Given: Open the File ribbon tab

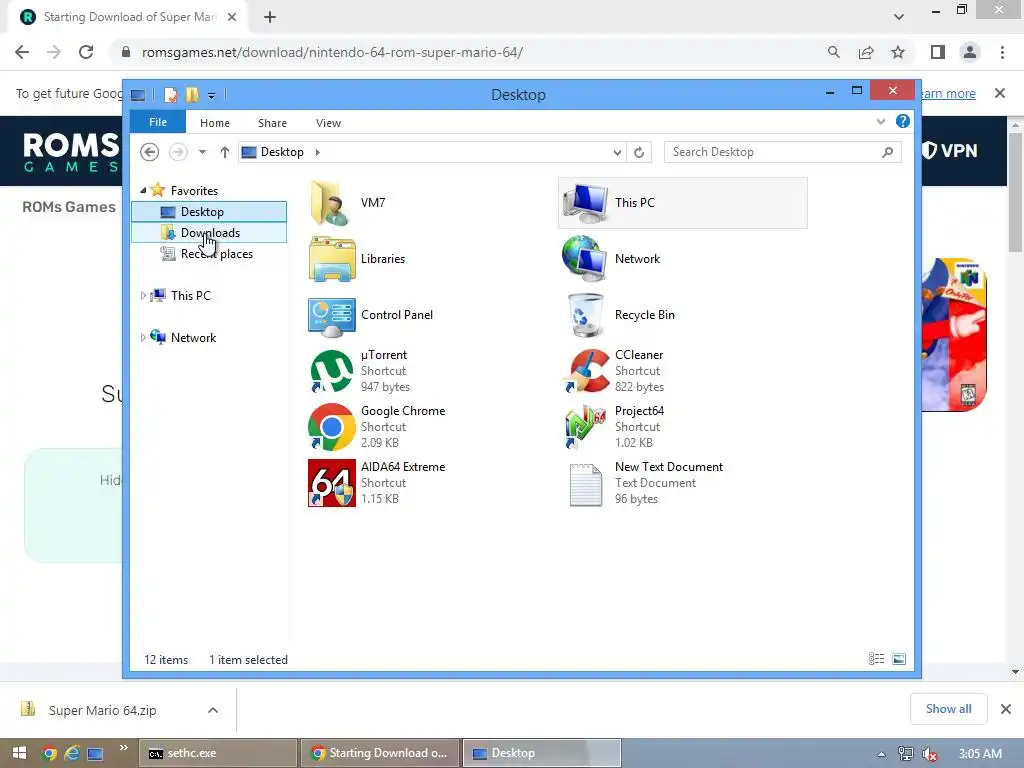Looking at the screenshot, I should point(158,122).
